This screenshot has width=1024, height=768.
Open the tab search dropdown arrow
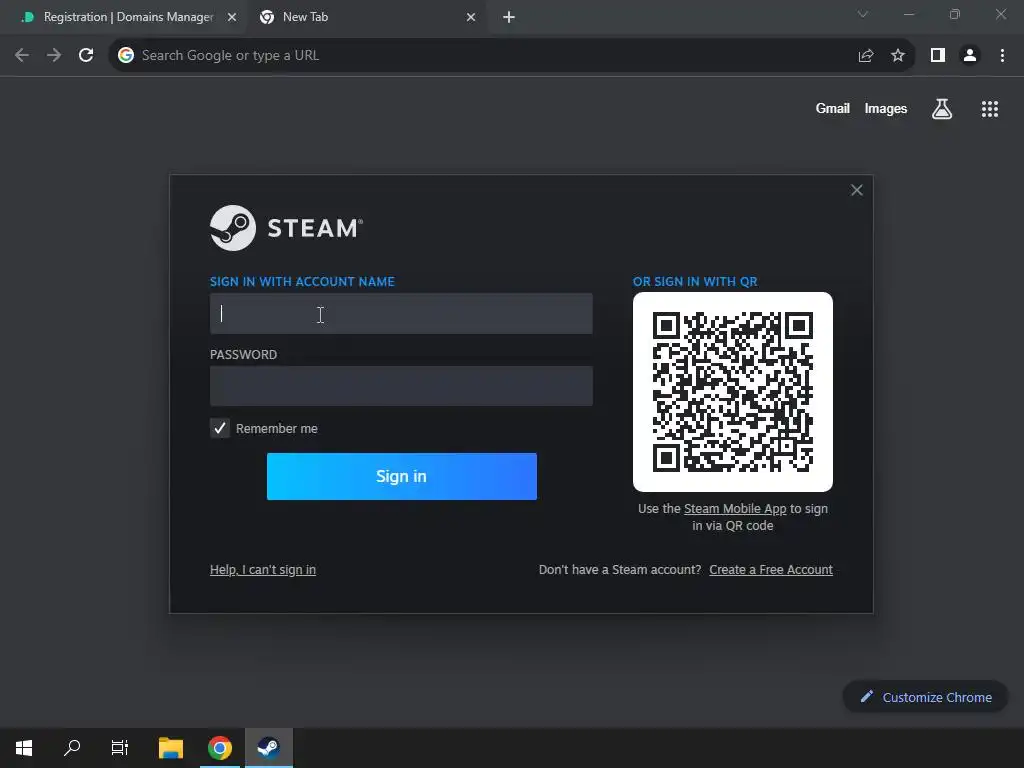pyautogui.click(x=863, y=14)
